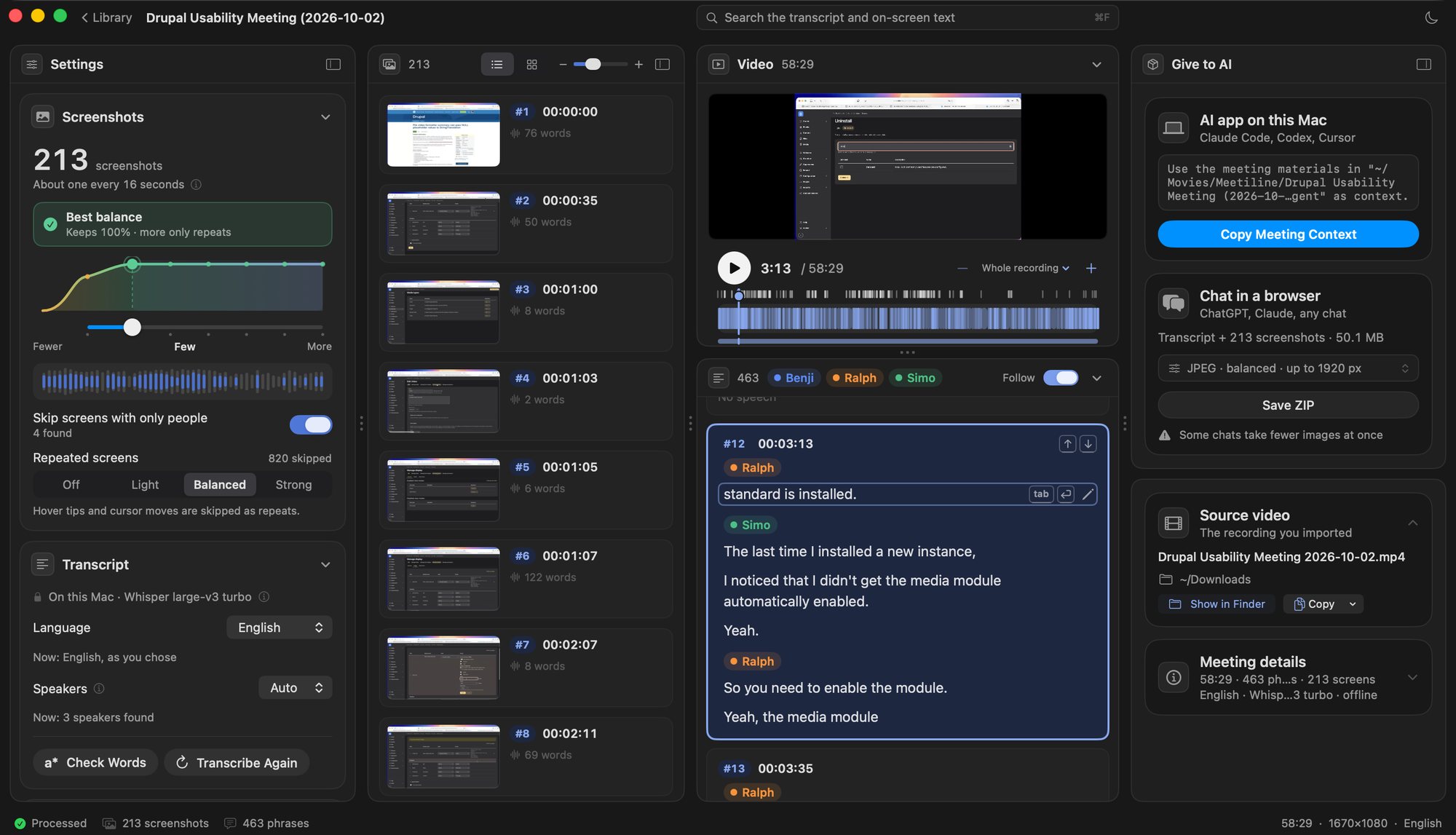Screen dimensions: 1456x835
Task: Click the Save ZIP button
Action: click(1288, 405)
